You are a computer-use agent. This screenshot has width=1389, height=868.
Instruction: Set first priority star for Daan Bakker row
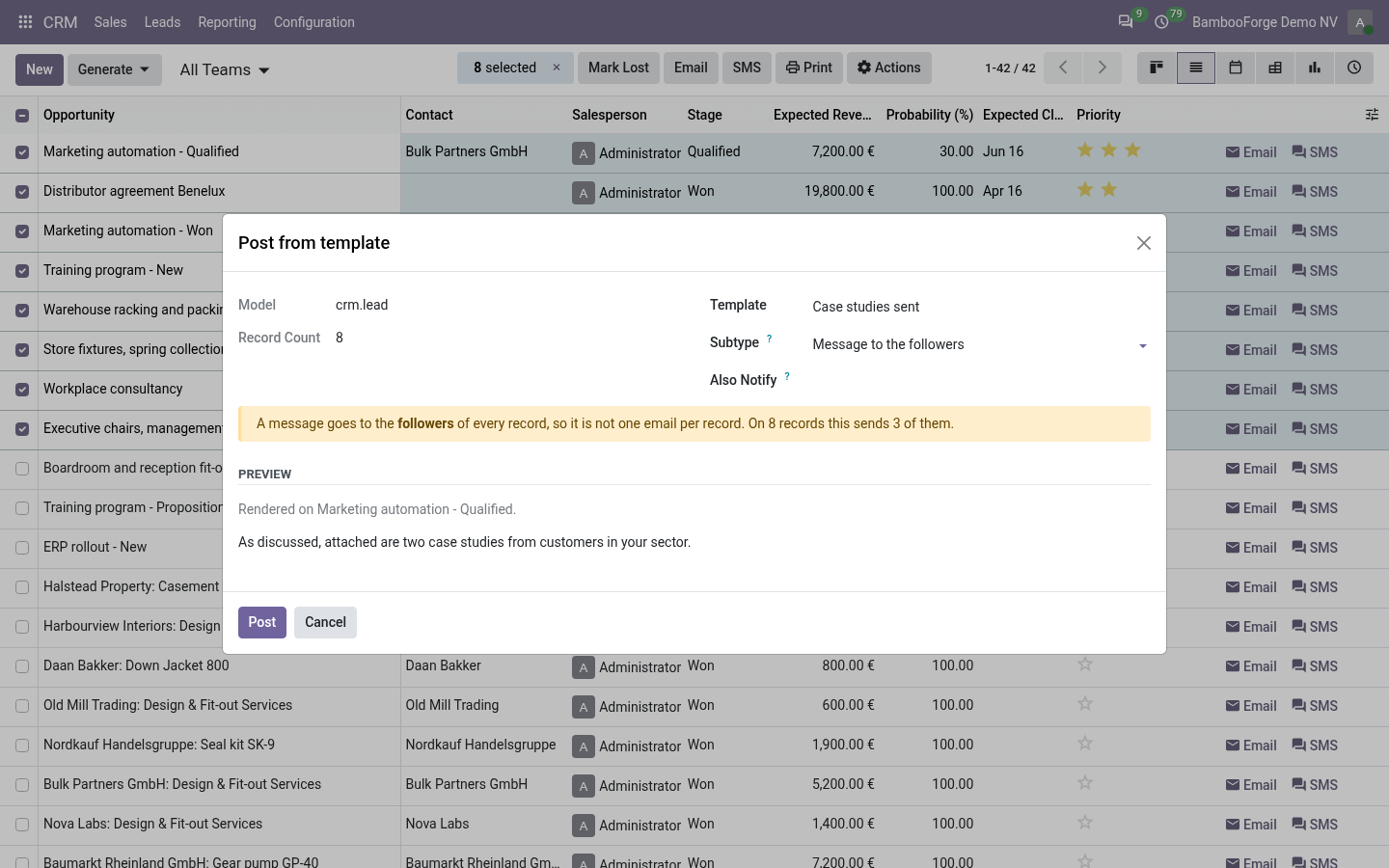(x=1085, y=665)
